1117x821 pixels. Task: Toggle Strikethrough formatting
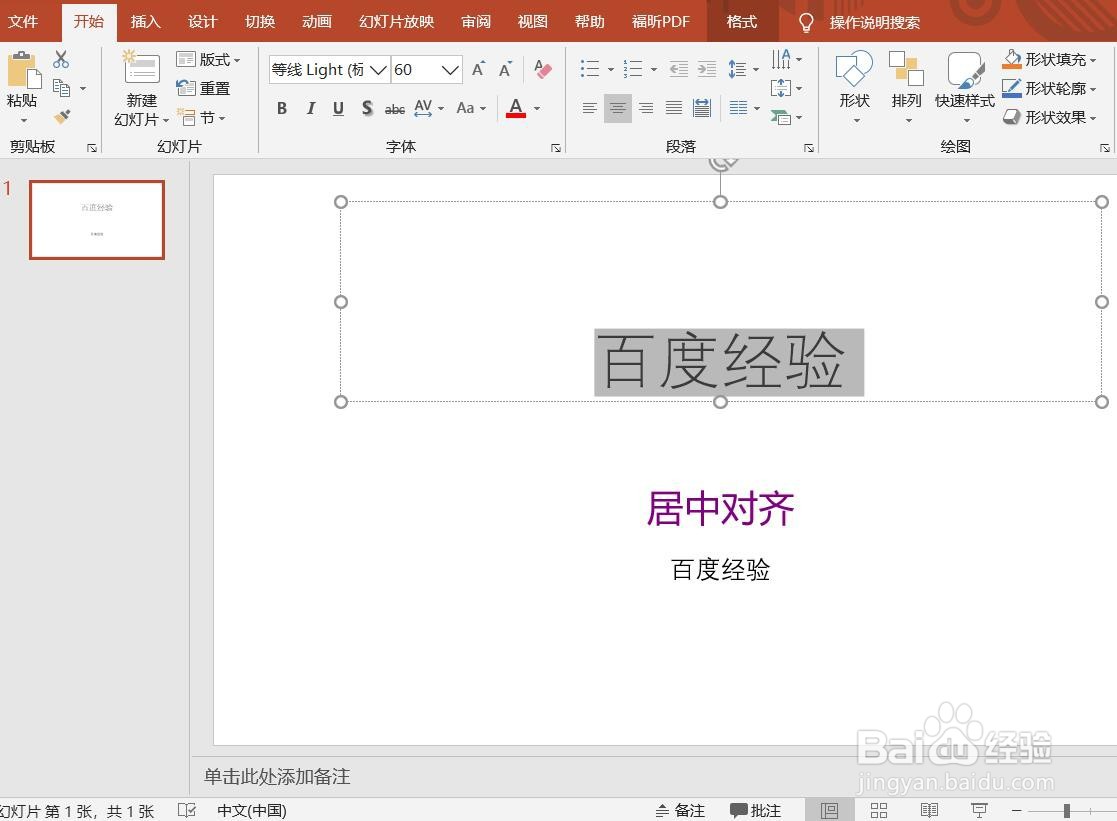coord(395,108)
